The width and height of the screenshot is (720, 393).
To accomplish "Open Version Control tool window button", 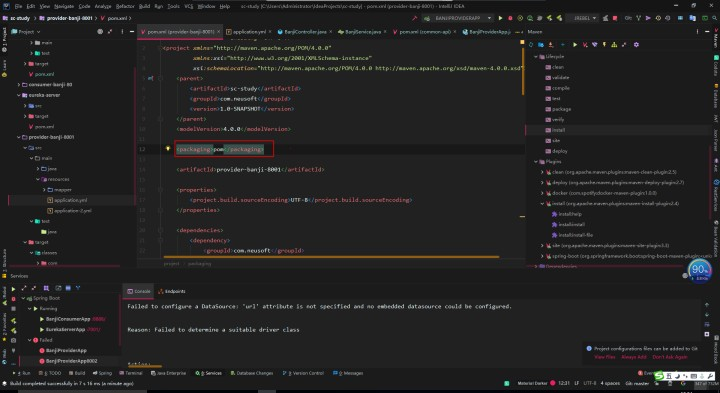I will tap(304, 373).
